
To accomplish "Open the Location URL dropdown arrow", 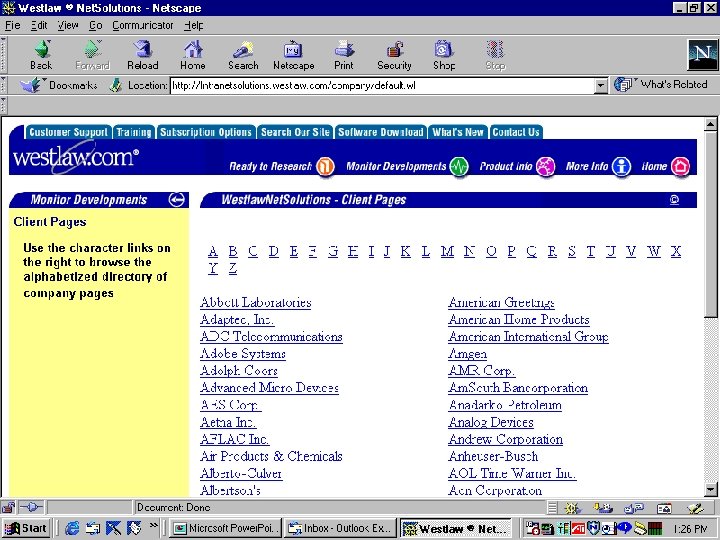I will pos(601,85).
